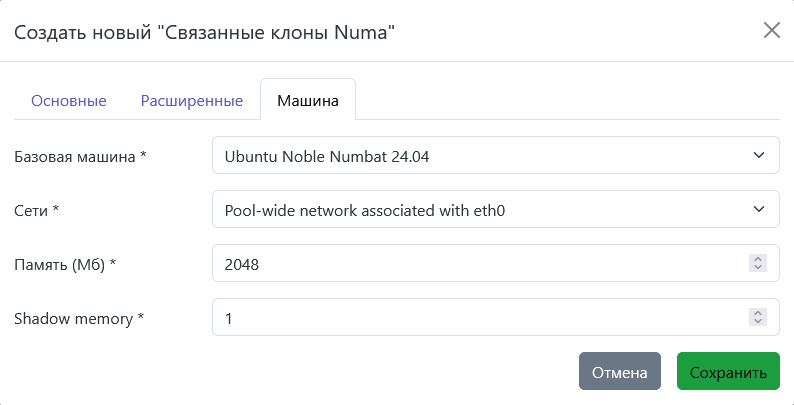Open the Расширенные tab
Viewport: 794px width, 405px height.
(192, 101)
